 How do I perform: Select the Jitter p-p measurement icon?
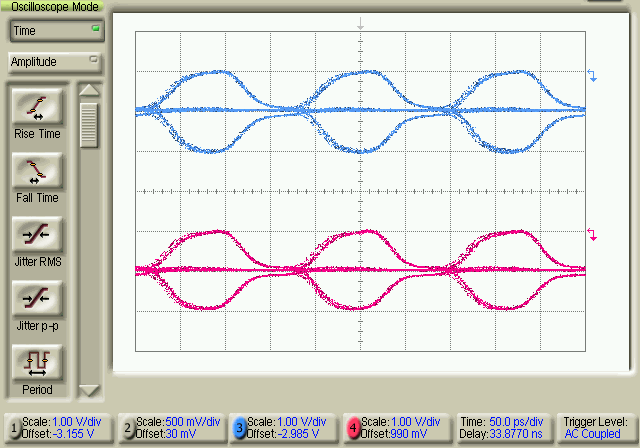pyautogui.click(x=37, y=299)
